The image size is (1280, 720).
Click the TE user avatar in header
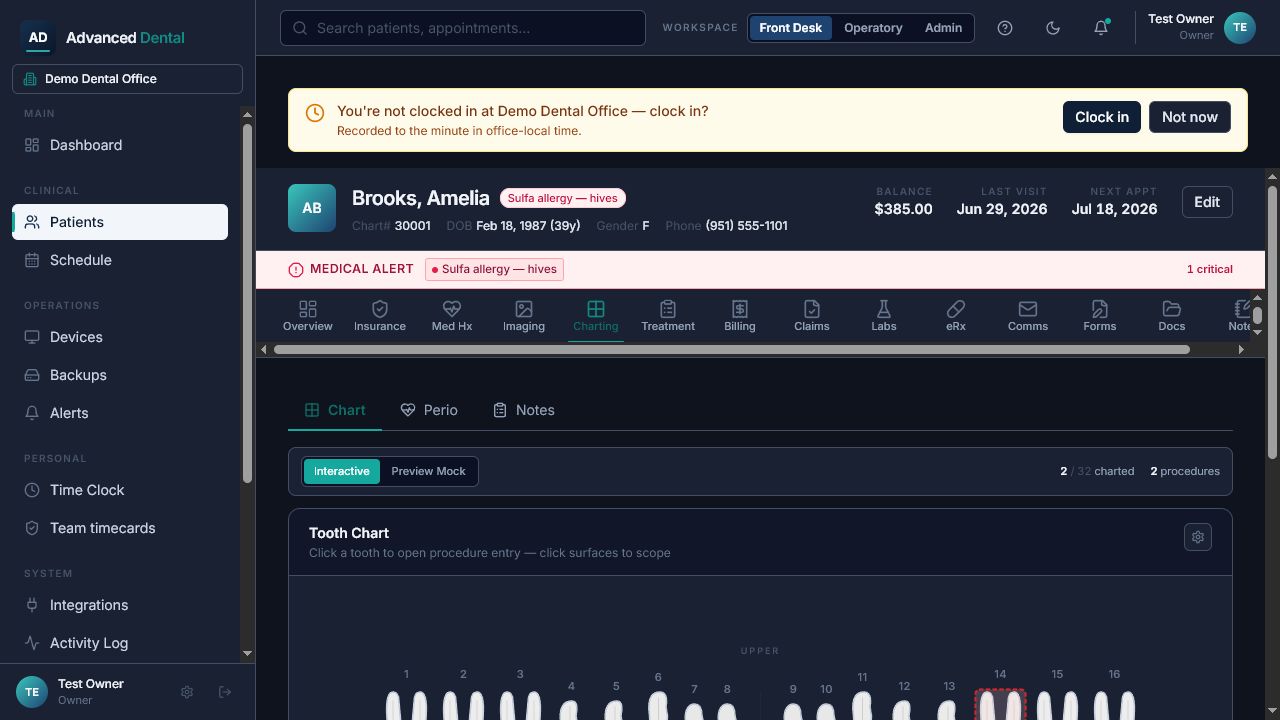coord(1240,28)
